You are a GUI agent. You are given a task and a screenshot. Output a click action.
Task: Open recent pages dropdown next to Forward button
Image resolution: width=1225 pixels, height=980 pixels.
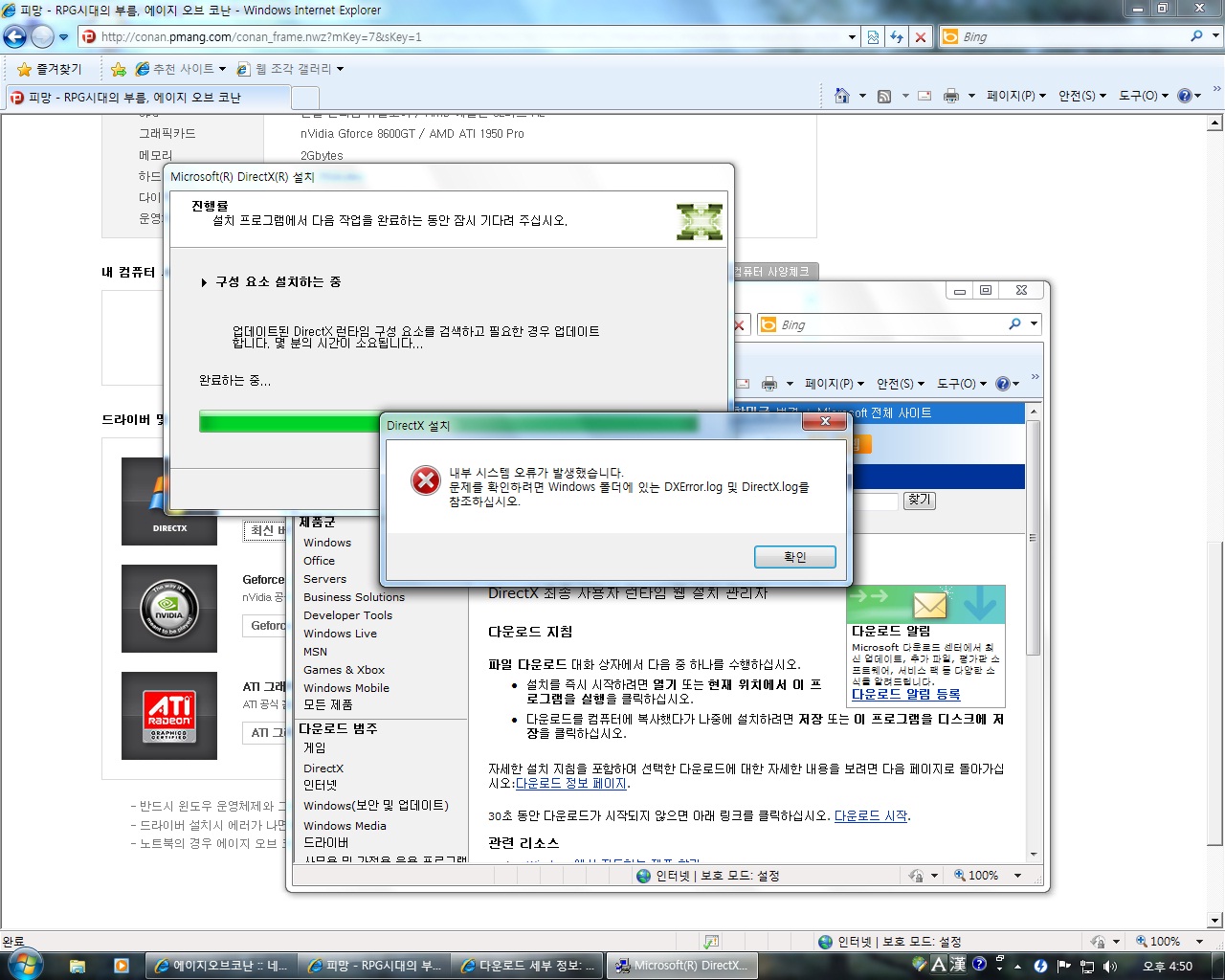pyautogui.click(x=64, y=37)
